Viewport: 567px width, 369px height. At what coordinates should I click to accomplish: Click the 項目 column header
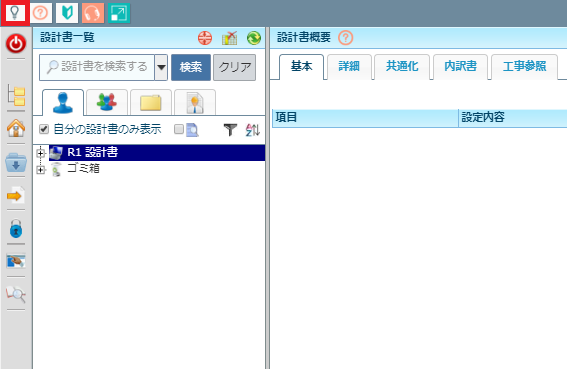click(x=365, y=118)
